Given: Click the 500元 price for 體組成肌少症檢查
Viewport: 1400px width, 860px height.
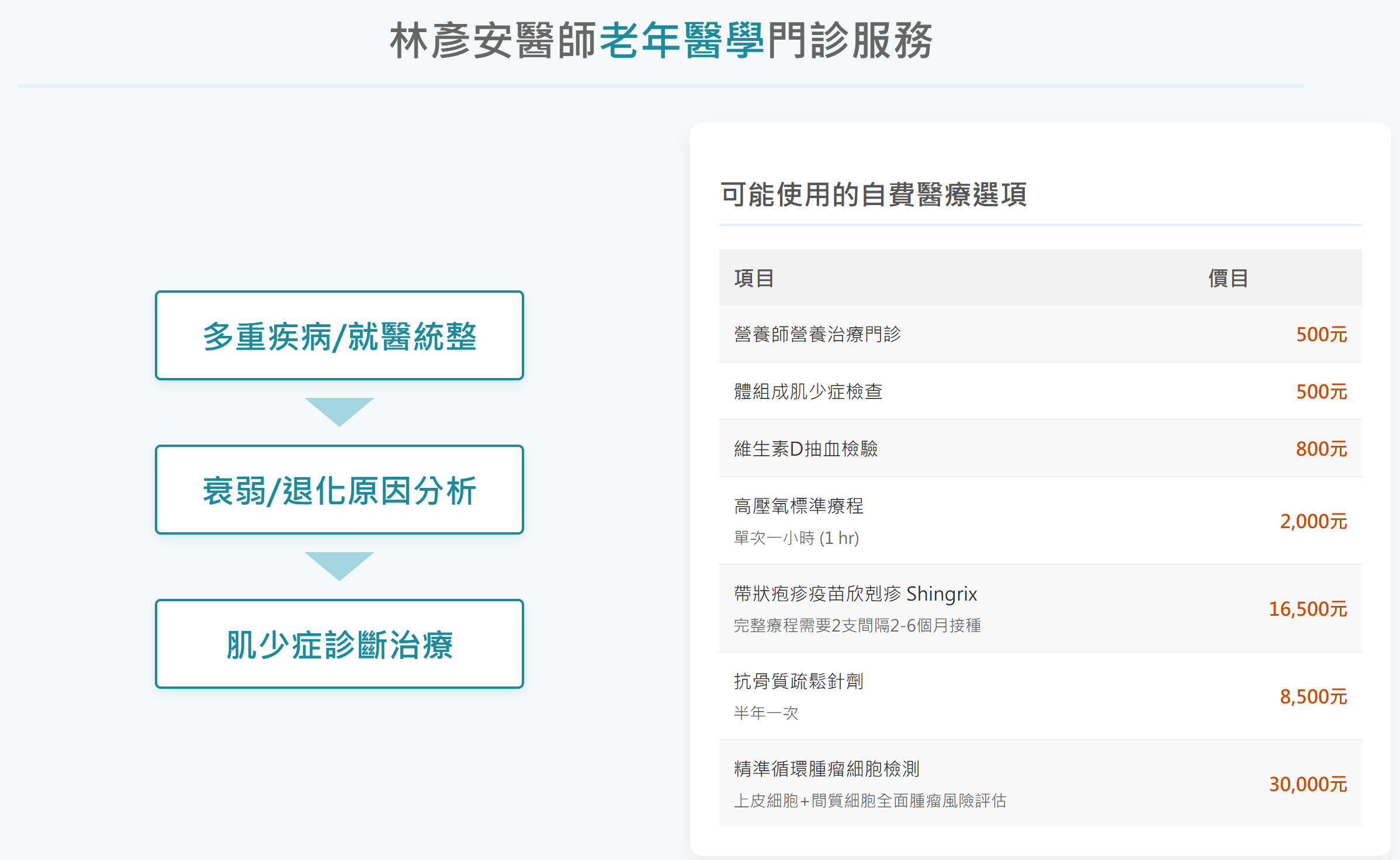Looking at the screenshot, I should coord(1322,391).
